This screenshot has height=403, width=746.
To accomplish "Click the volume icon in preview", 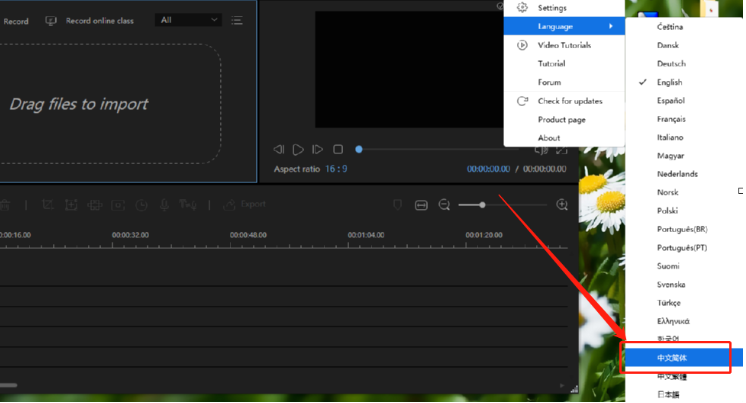I will (x=540, y=150).
